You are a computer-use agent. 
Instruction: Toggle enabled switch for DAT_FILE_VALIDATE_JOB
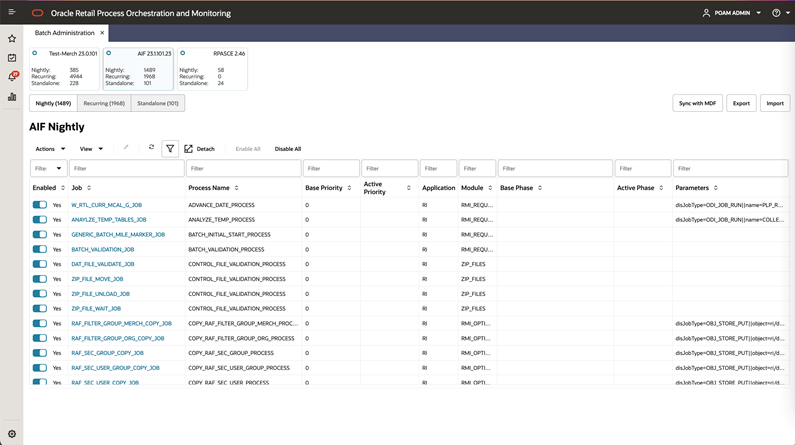point(40,264)
